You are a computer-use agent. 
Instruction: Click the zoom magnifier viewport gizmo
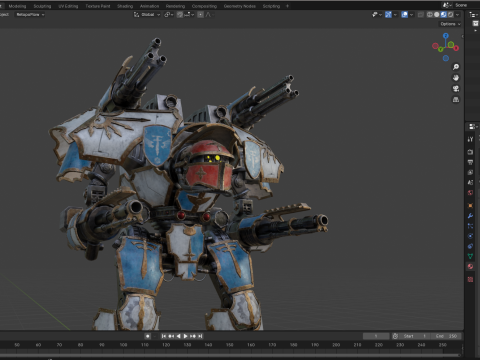(456, 67)
